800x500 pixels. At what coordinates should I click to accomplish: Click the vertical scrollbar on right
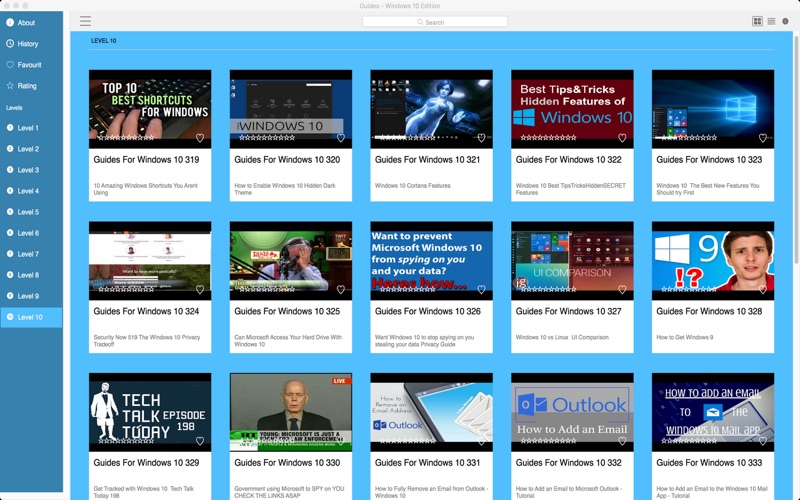click(796, 148)
